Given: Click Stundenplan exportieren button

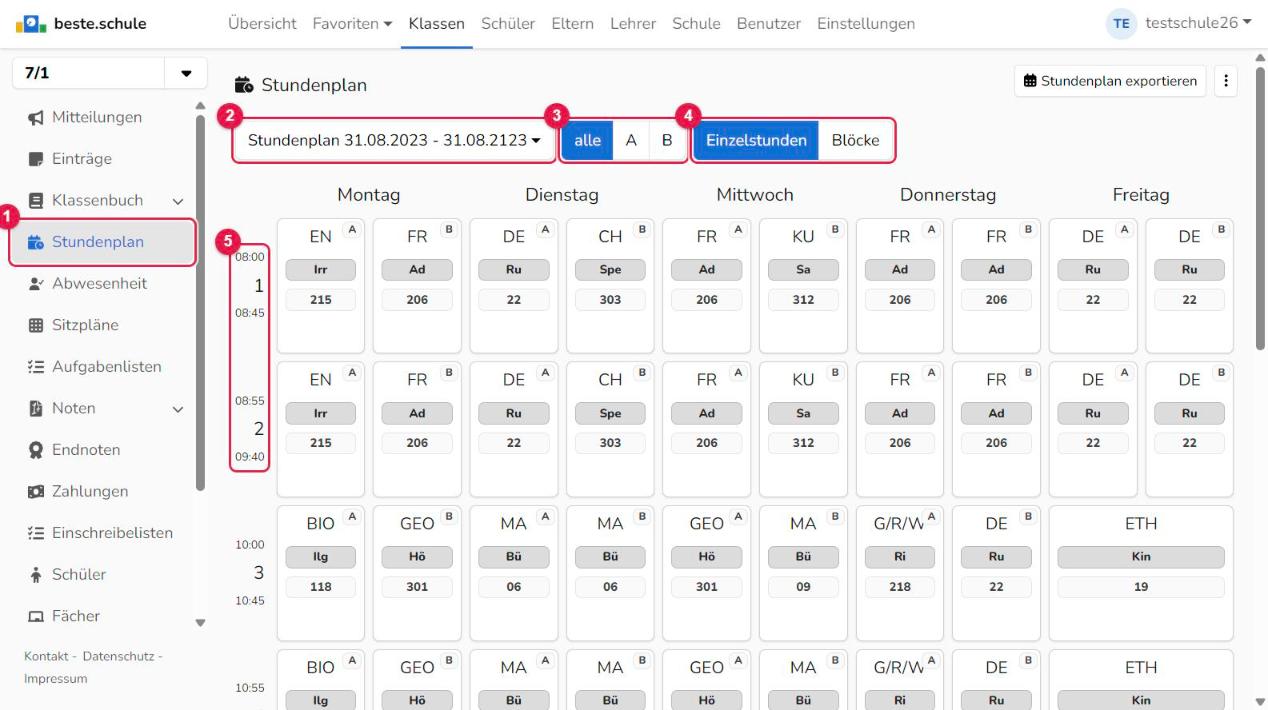Looking at the screenshot, I should [x=1110, y=81].
